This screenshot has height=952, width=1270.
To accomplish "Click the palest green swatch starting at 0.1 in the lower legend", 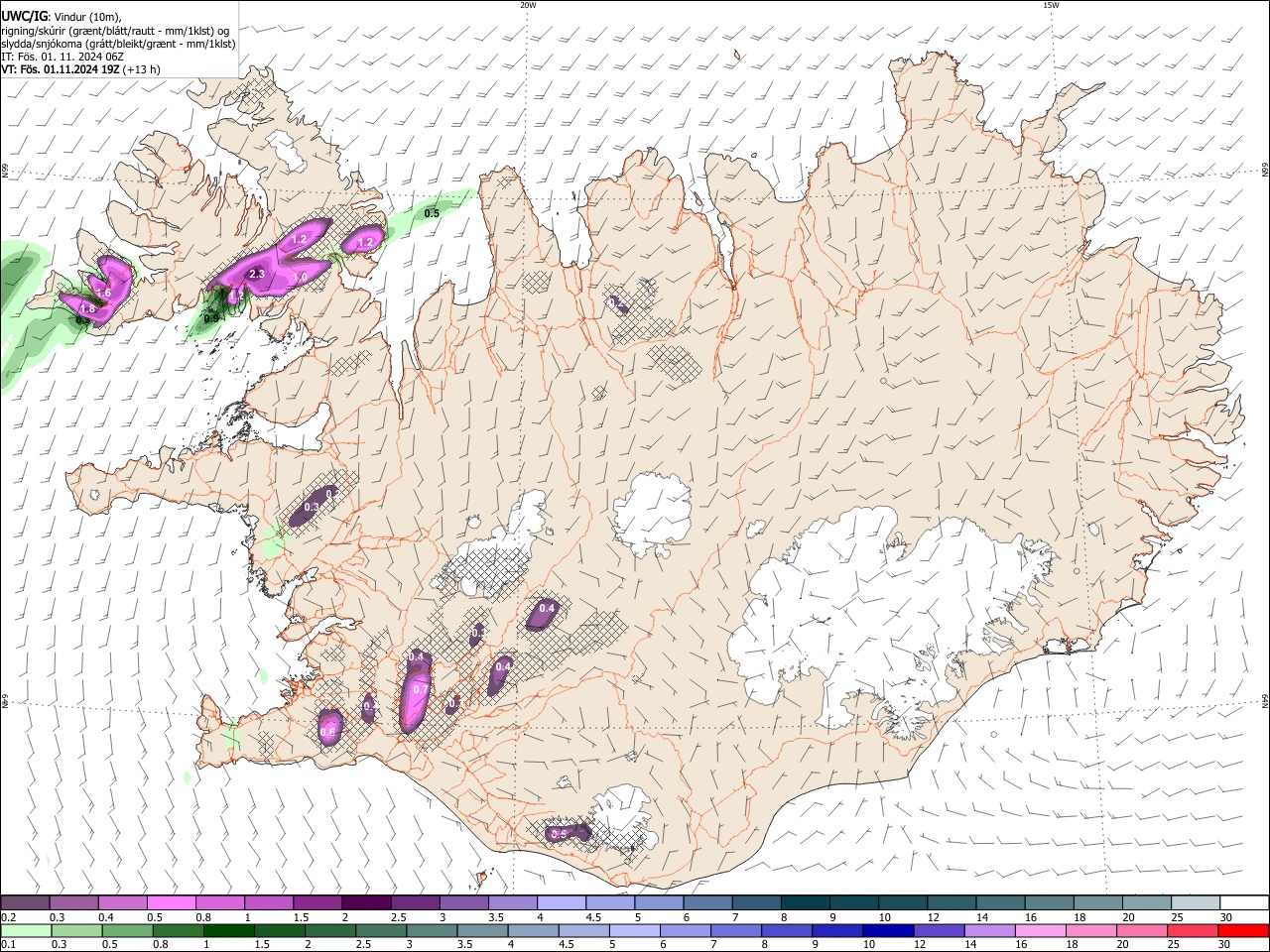I will point(26,930).
